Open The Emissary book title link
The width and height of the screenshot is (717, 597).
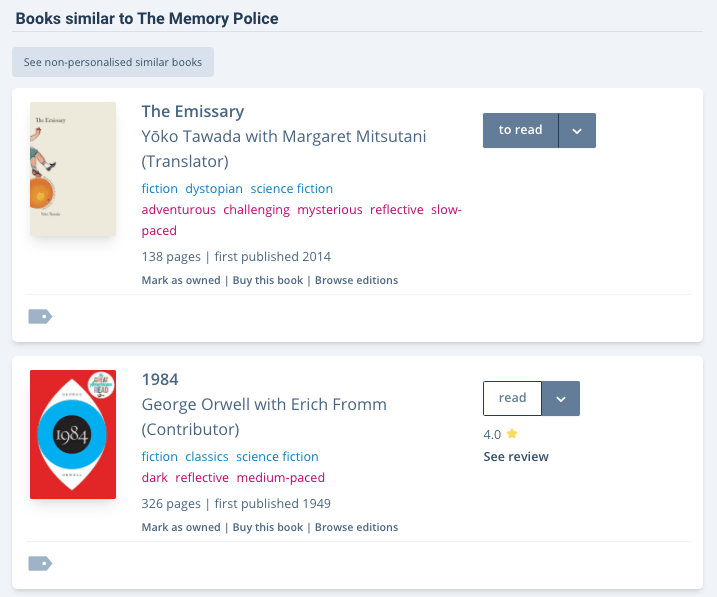193,112
